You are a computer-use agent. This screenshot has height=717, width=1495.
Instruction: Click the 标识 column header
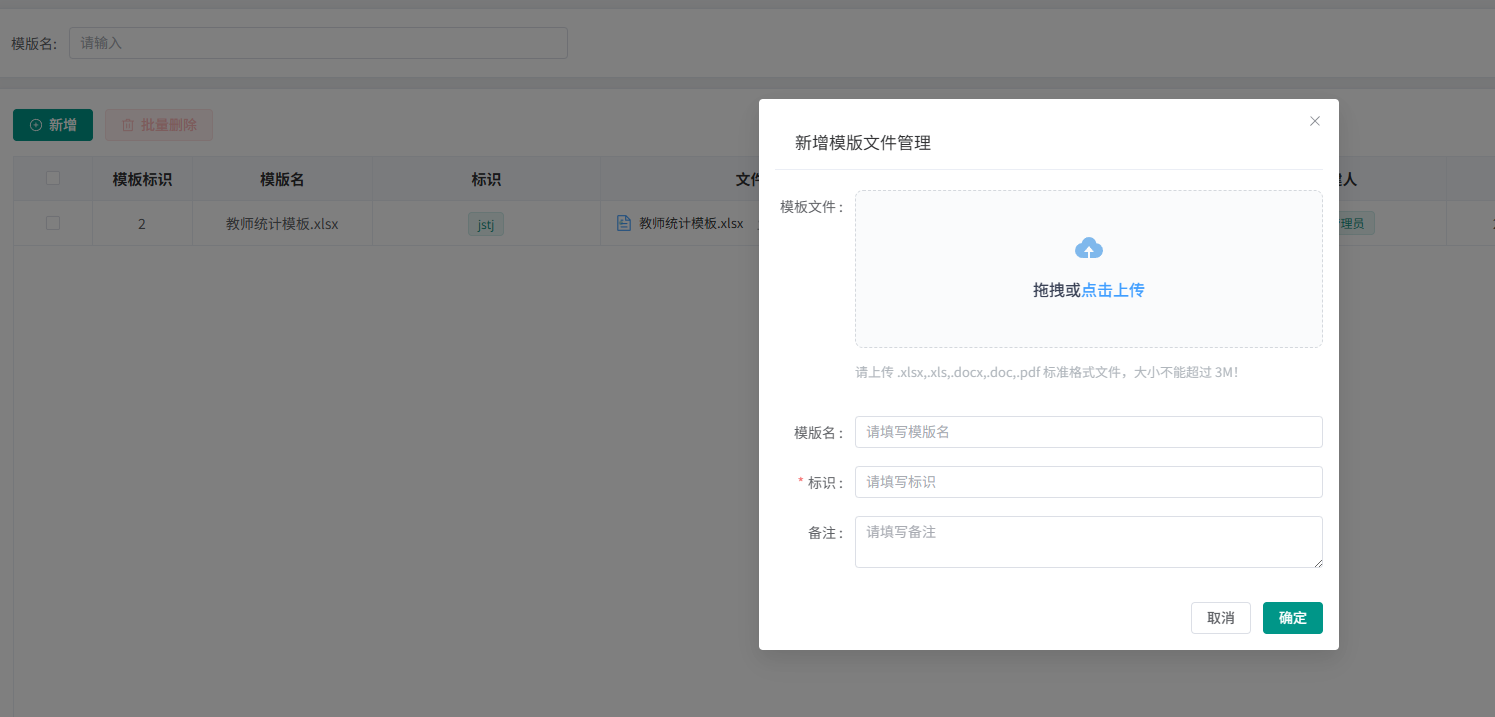(486, 179)
